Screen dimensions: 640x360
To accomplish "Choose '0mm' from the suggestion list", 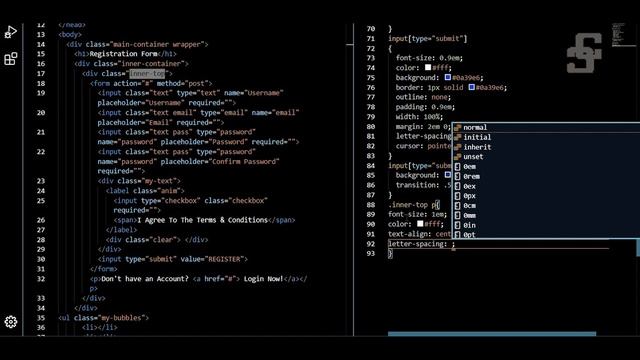I will click(x=546, y=216).
